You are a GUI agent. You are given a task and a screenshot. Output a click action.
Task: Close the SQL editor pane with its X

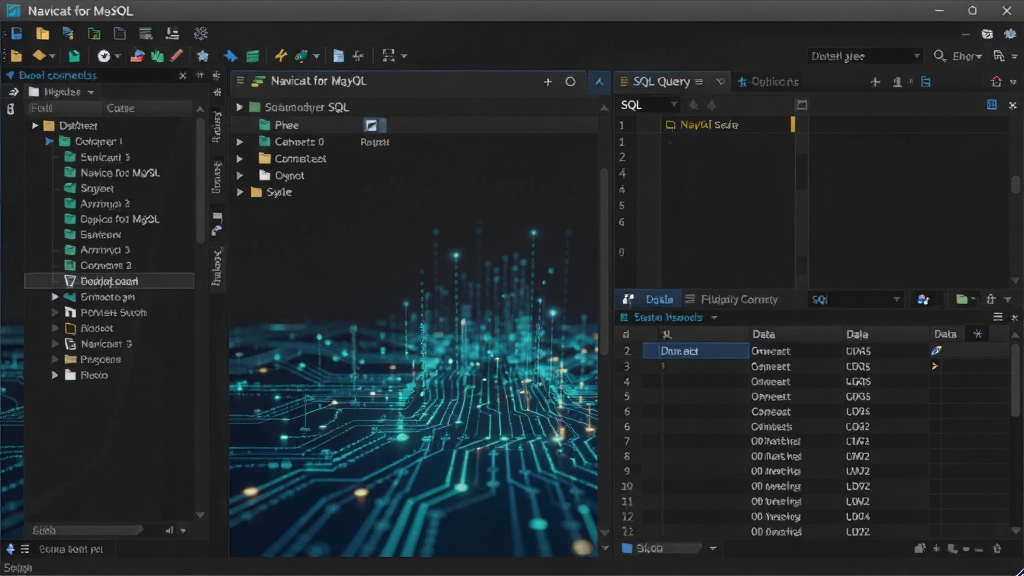(1013, 104)
